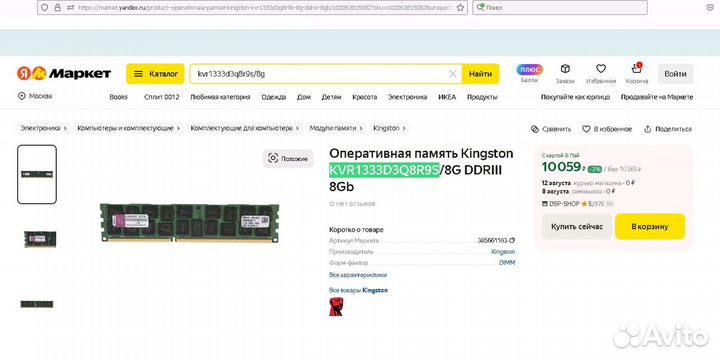Click the Поделиться share icon
Viewport: 720px width, 361px height.
click(x=668, y=129)
